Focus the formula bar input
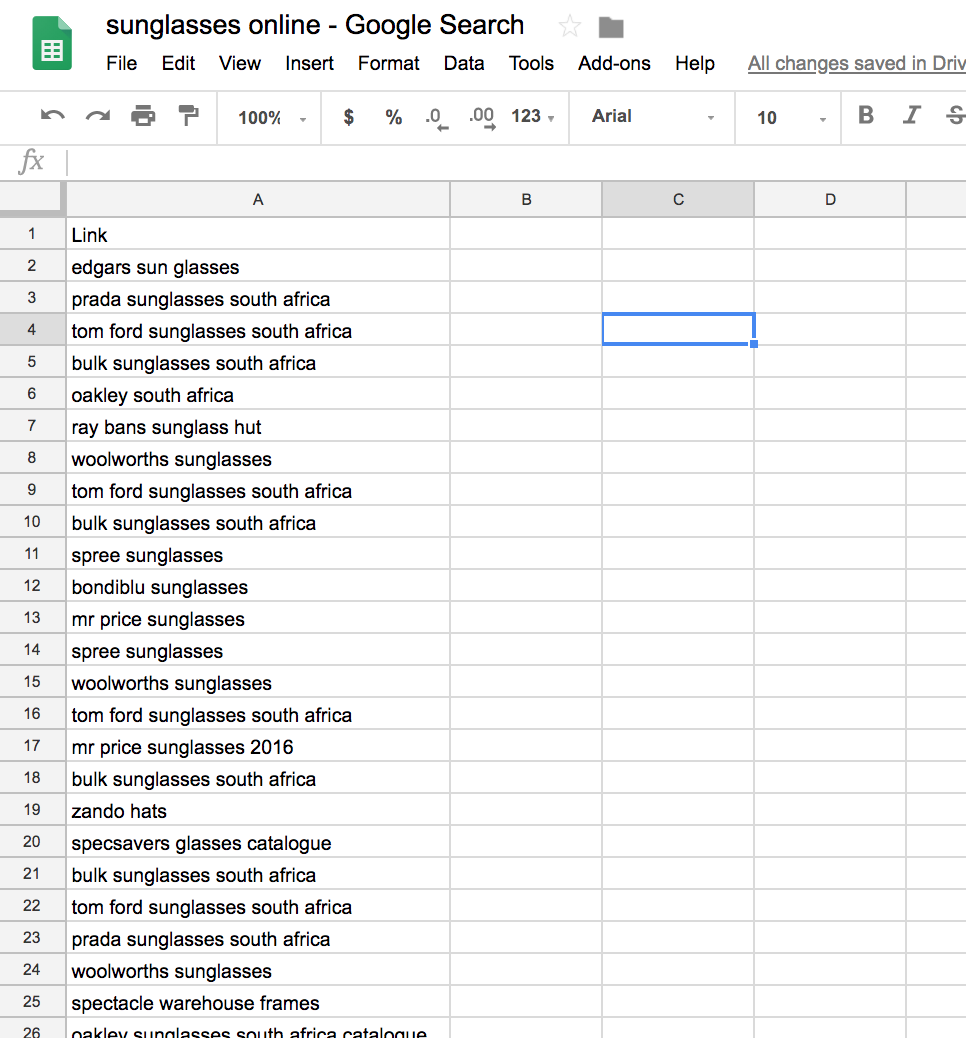This screenshot has width=966, height=1038. 516,162
